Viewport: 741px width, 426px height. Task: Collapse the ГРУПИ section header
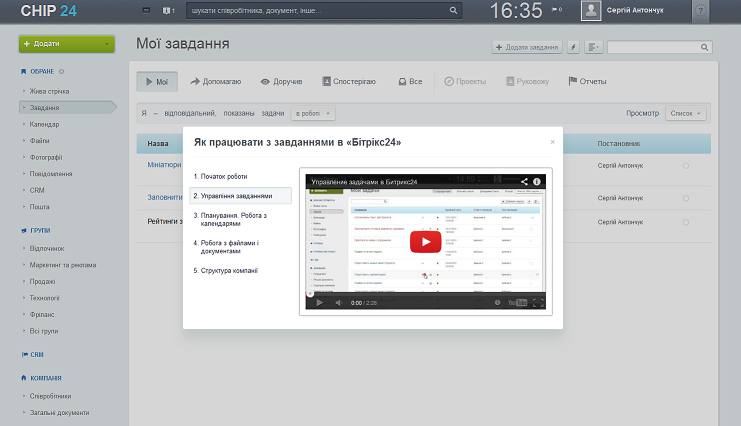point(40,231)
